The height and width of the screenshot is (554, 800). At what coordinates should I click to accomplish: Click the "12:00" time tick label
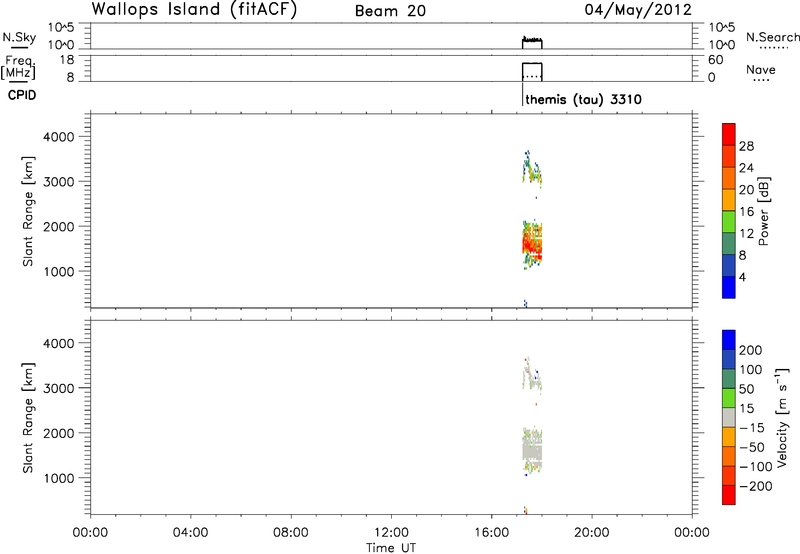(391, 533)
